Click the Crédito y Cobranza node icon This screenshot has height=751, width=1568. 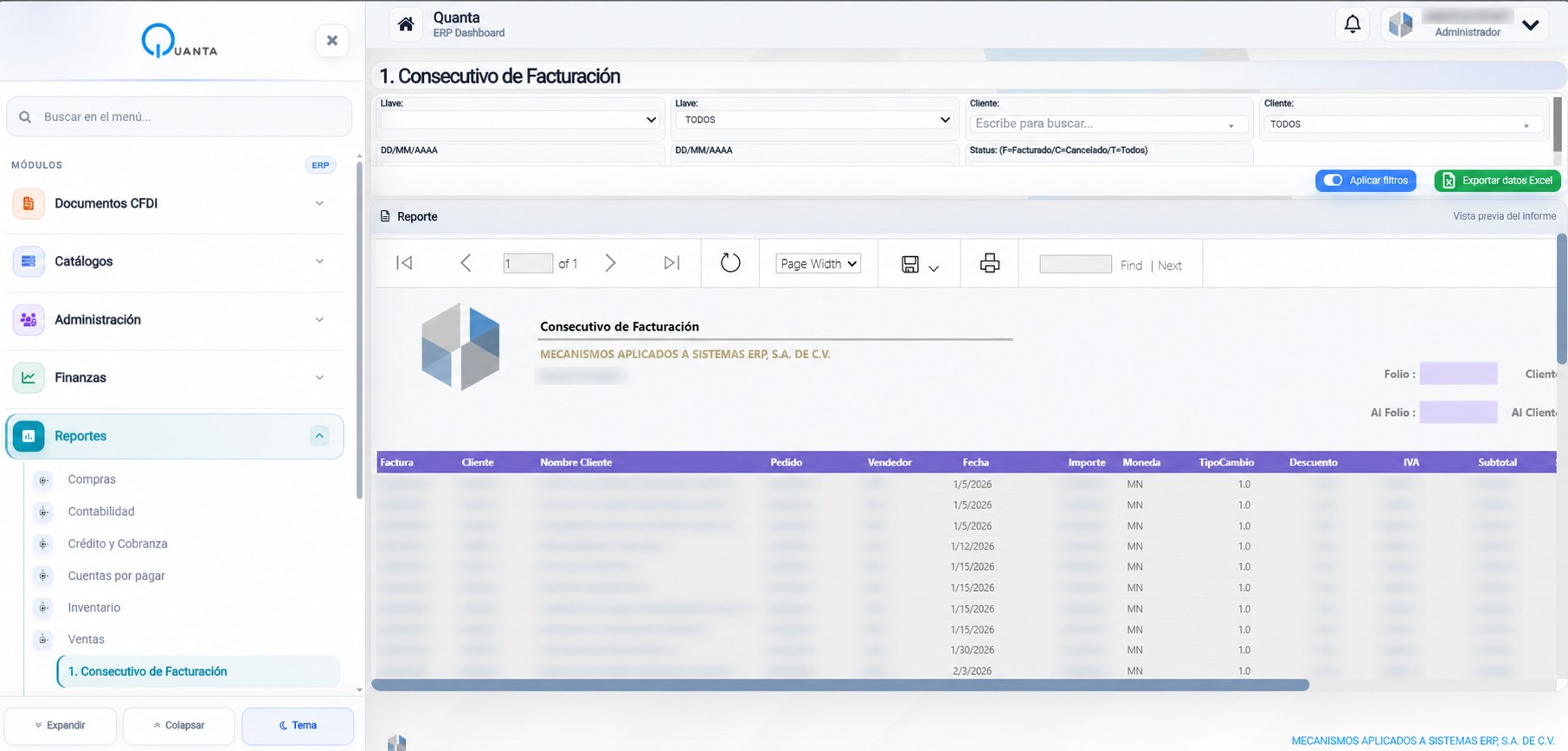[x=43, y=544]
